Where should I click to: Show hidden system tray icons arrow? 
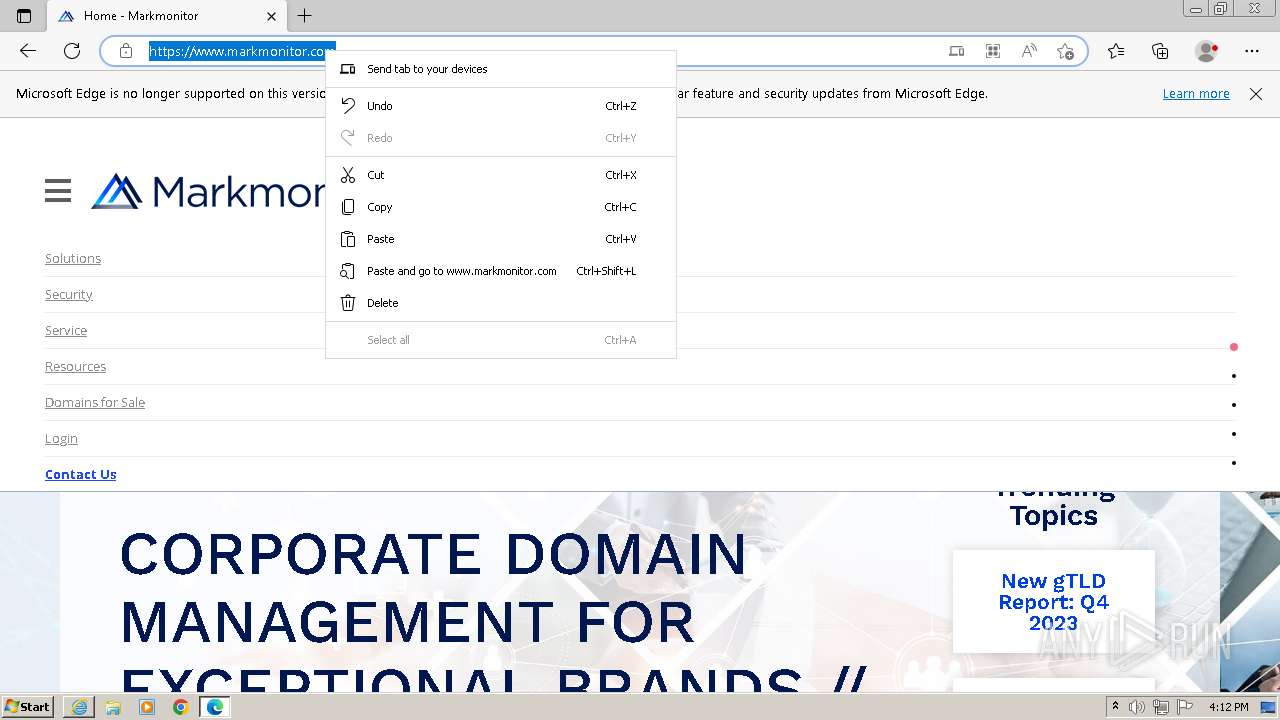click(x=1115, y=707)
